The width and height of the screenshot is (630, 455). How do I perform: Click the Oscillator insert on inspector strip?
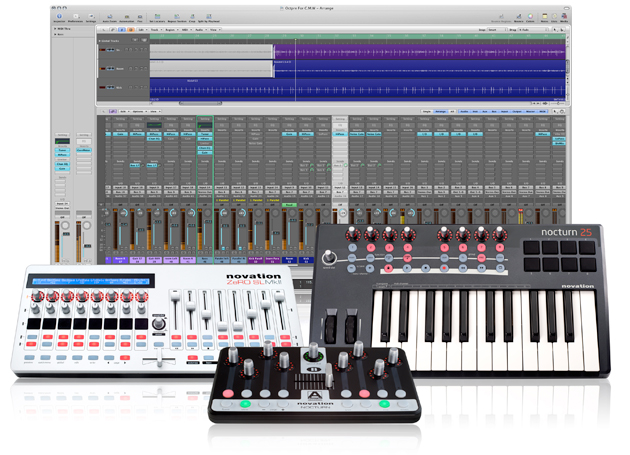pos(84,150)
